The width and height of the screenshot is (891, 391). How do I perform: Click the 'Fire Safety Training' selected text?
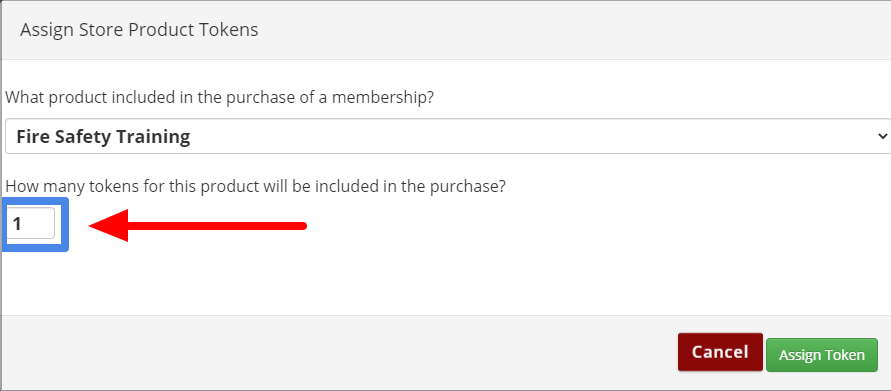103,137
